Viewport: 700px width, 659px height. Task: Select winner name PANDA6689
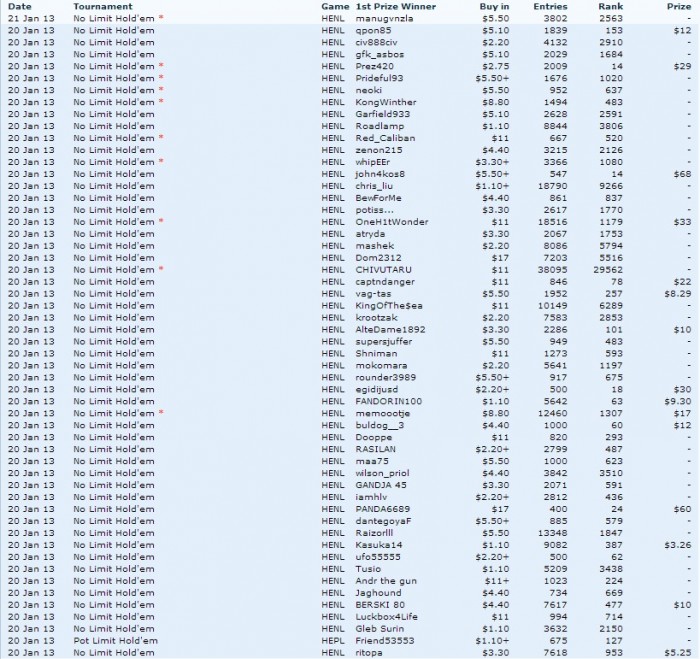tap(383, 510)
